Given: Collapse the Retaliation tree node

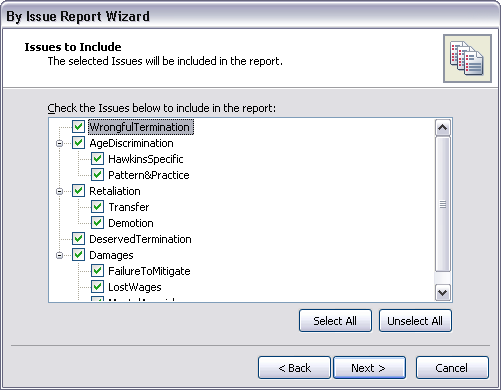Looking at the screenshot, I should 59,191.
